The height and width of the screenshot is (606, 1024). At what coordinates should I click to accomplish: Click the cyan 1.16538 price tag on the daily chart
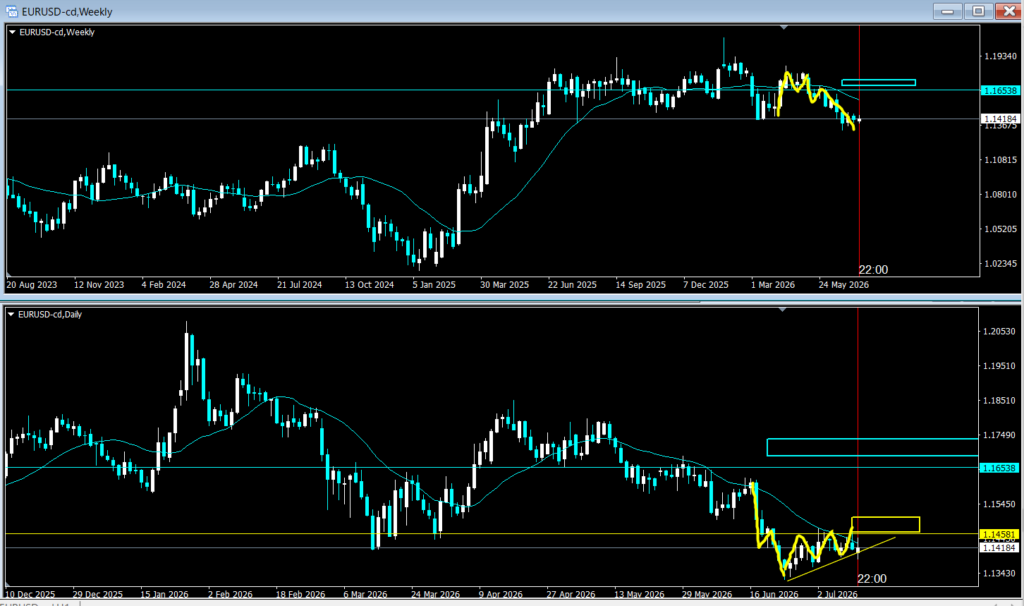pyautogui.click(x=999, y=468)
